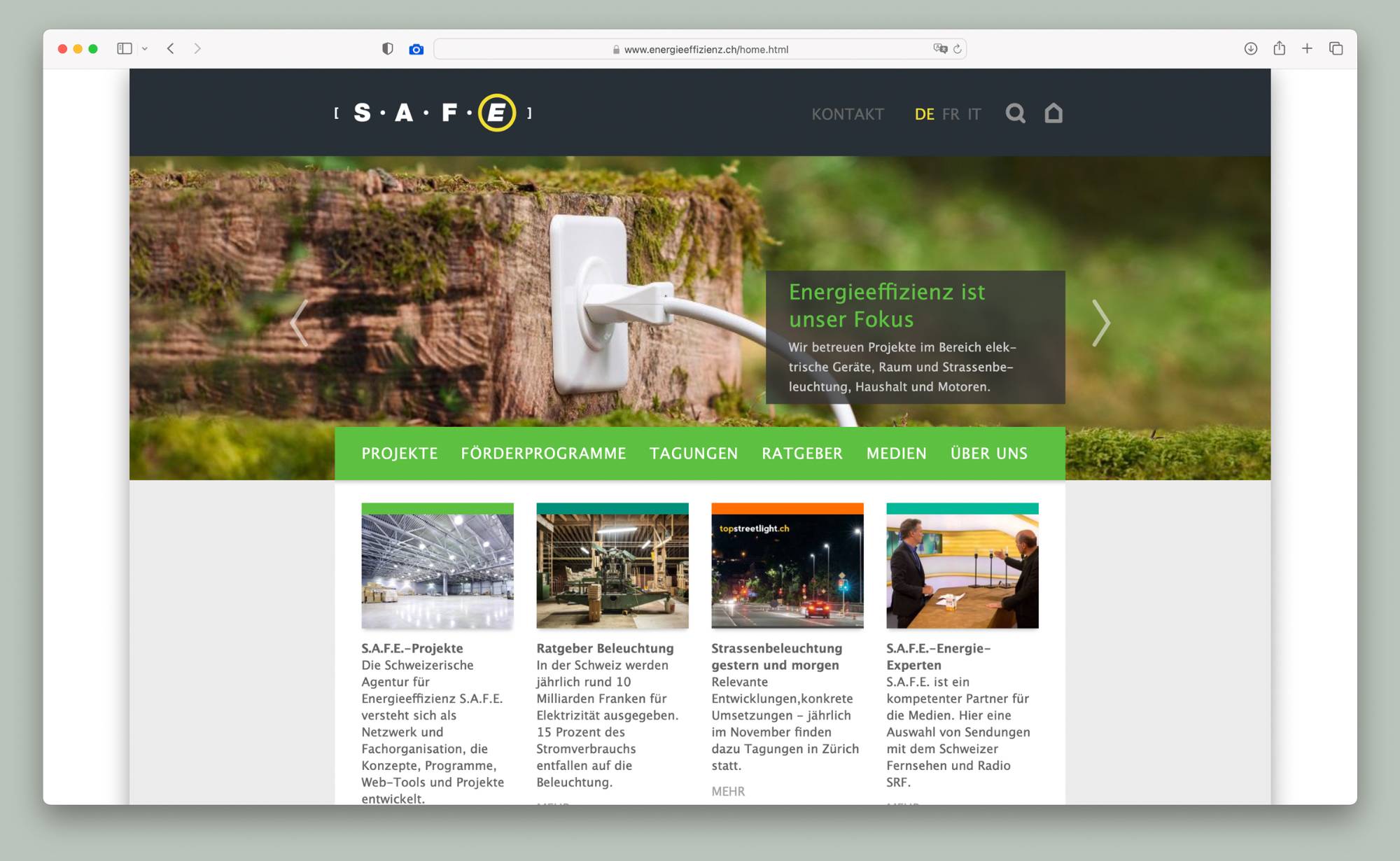Open the RATGEBER menu item
The height and width of the screenshot is (861, 1400).
[x=802, y=454]
